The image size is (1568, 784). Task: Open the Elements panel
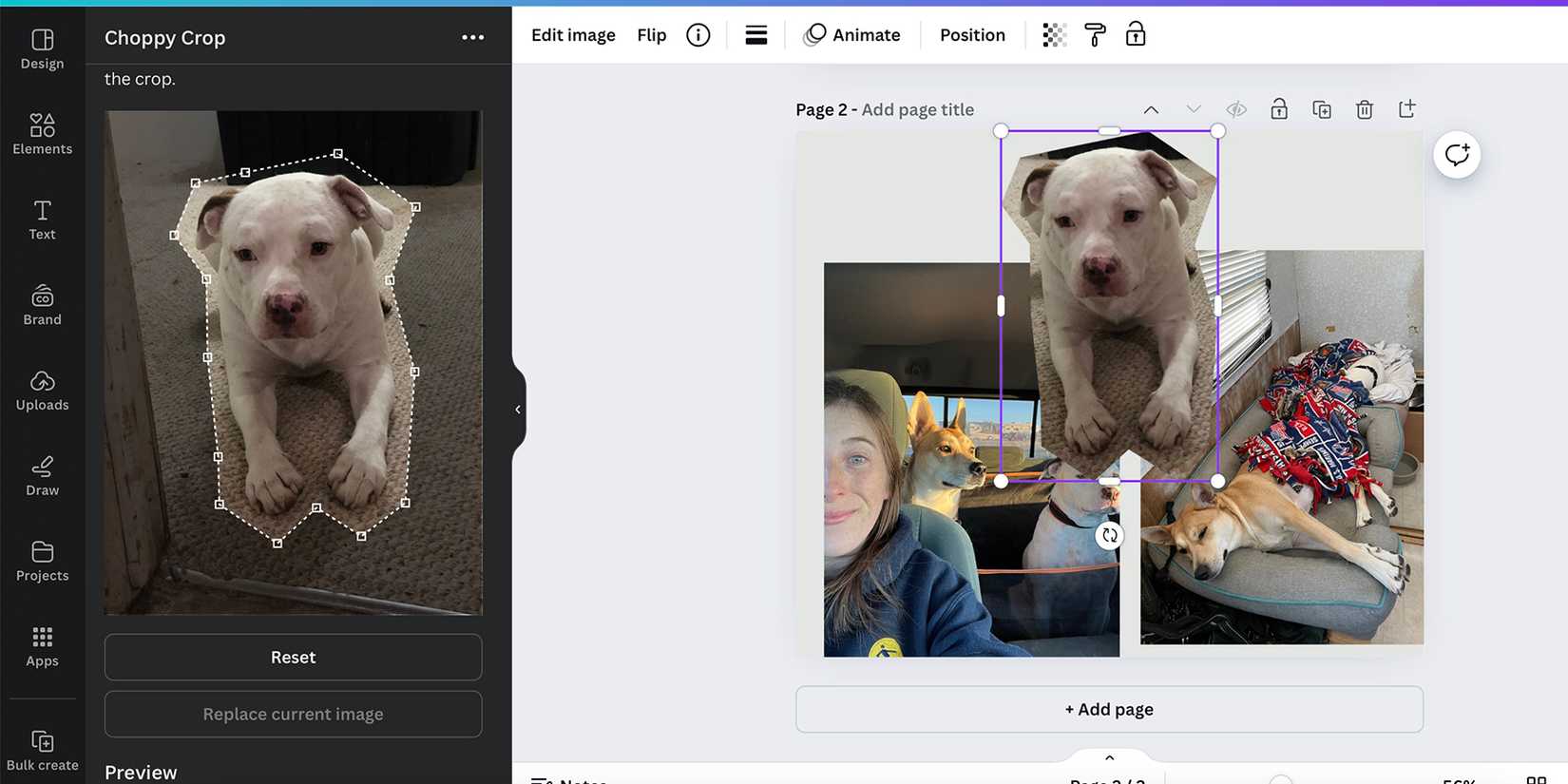pos(42,134)
